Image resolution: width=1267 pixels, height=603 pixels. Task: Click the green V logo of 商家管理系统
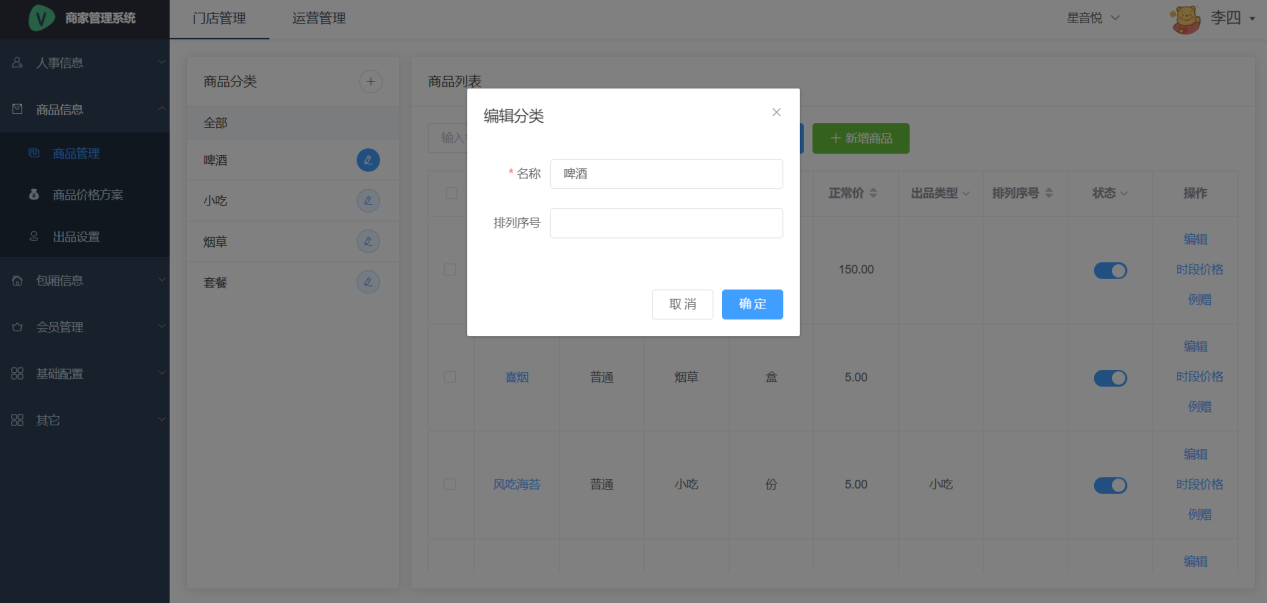pos(41,18)
